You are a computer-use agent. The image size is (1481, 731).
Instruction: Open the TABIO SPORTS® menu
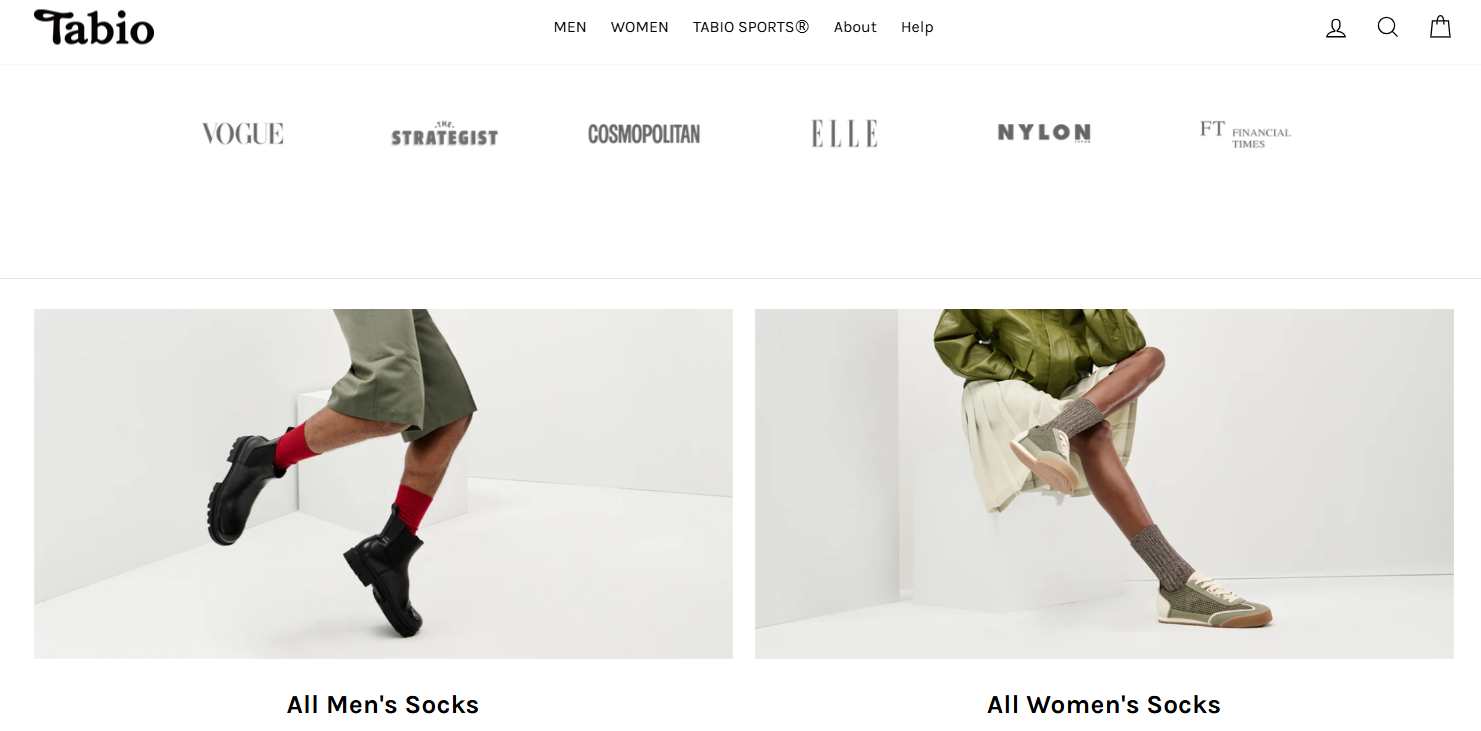pyautogui.click(x=751, y=27)
